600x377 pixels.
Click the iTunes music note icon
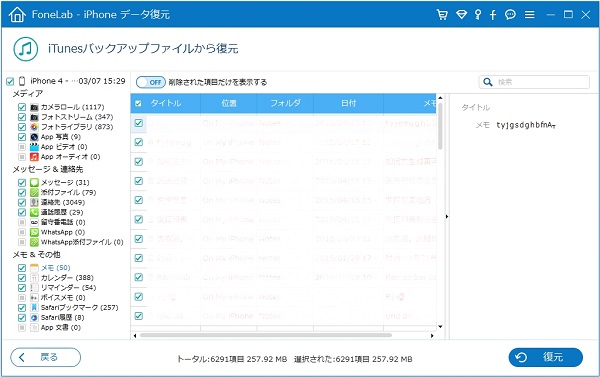[26, 49]
